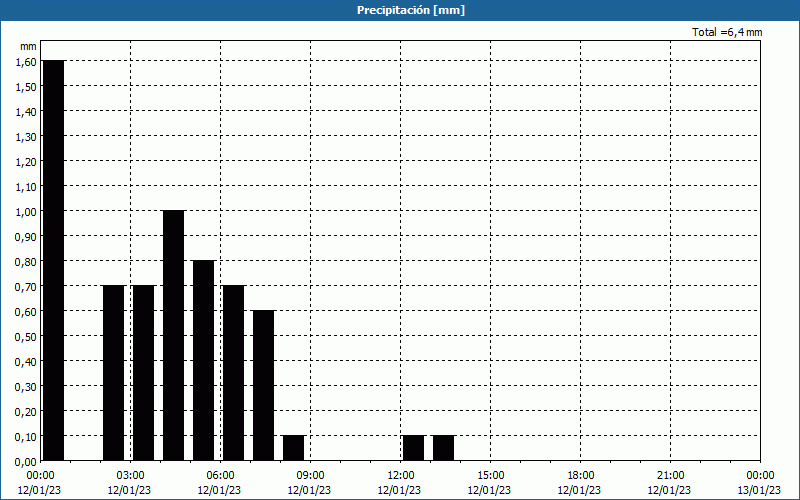Pick the 1,30 y-axis tick label
The width and height of the screenshot is (800, 500).
click(27, 136)
